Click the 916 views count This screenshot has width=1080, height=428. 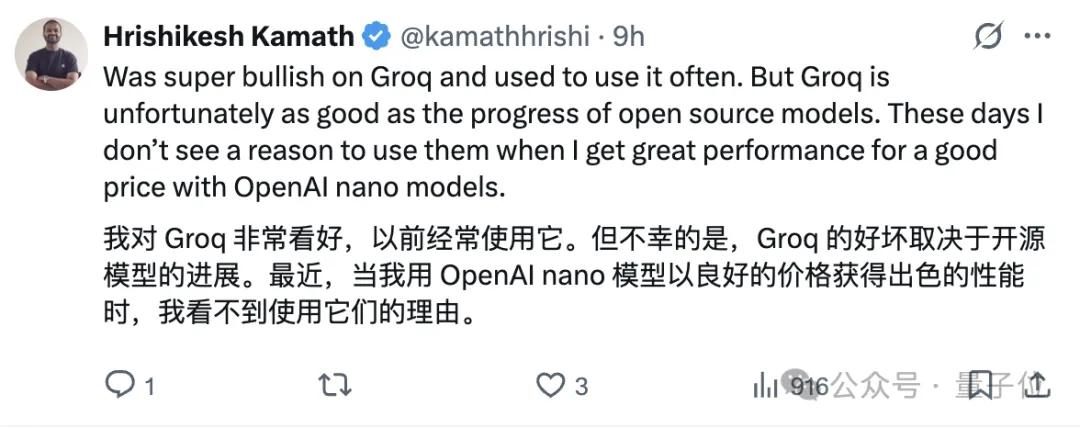coord(809,385)
